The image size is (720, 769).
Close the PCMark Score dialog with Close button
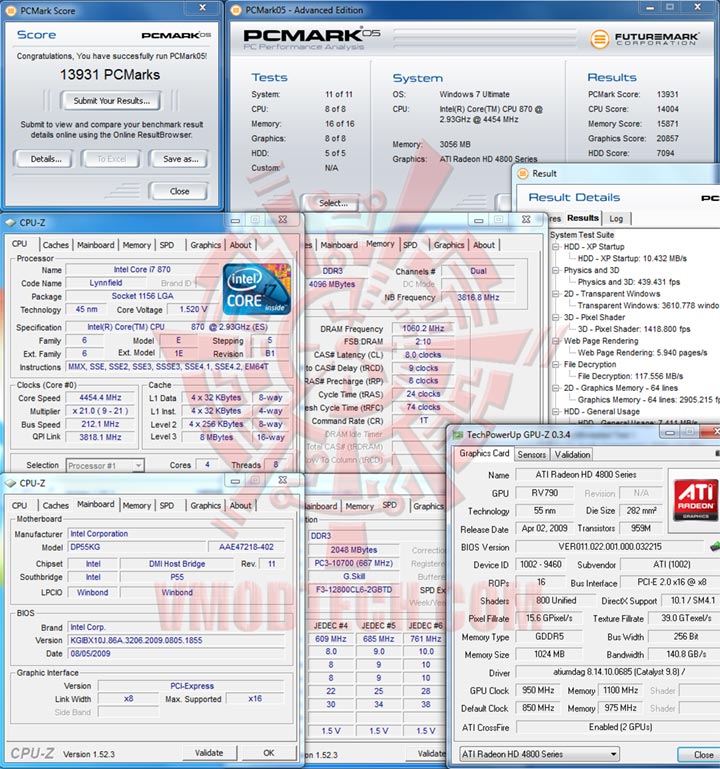(x=179, y=191)
